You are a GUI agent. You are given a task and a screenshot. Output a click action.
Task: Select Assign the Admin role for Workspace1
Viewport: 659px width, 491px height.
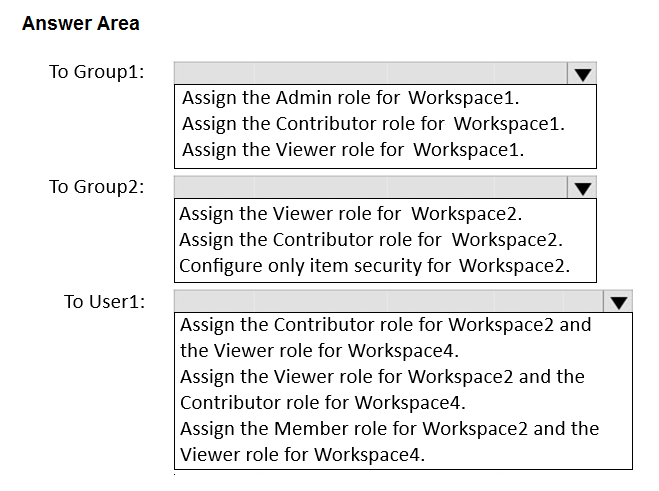[351, 98]
